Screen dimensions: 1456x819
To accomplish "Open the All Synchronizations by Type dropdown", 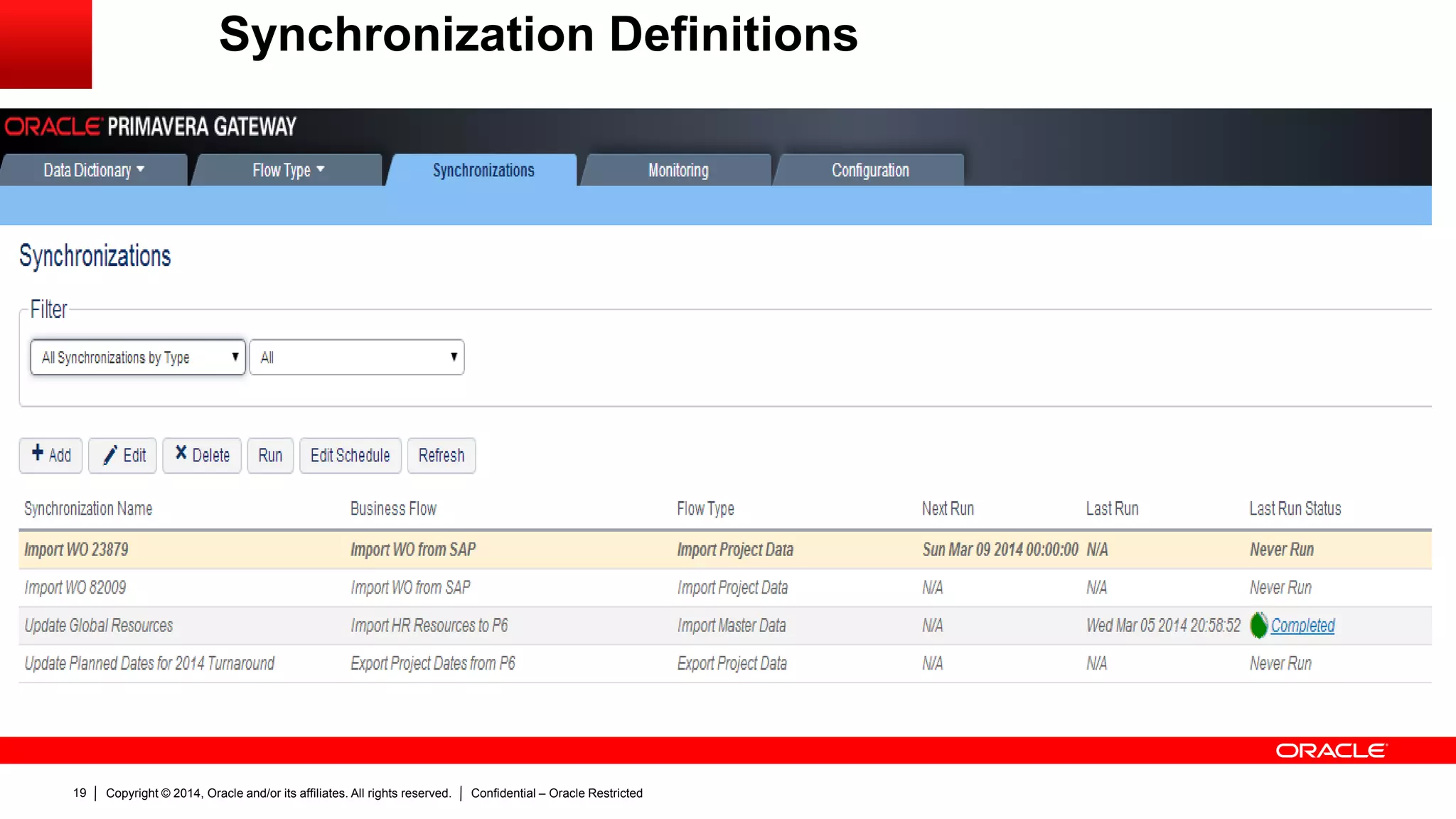I will [138, 357].
